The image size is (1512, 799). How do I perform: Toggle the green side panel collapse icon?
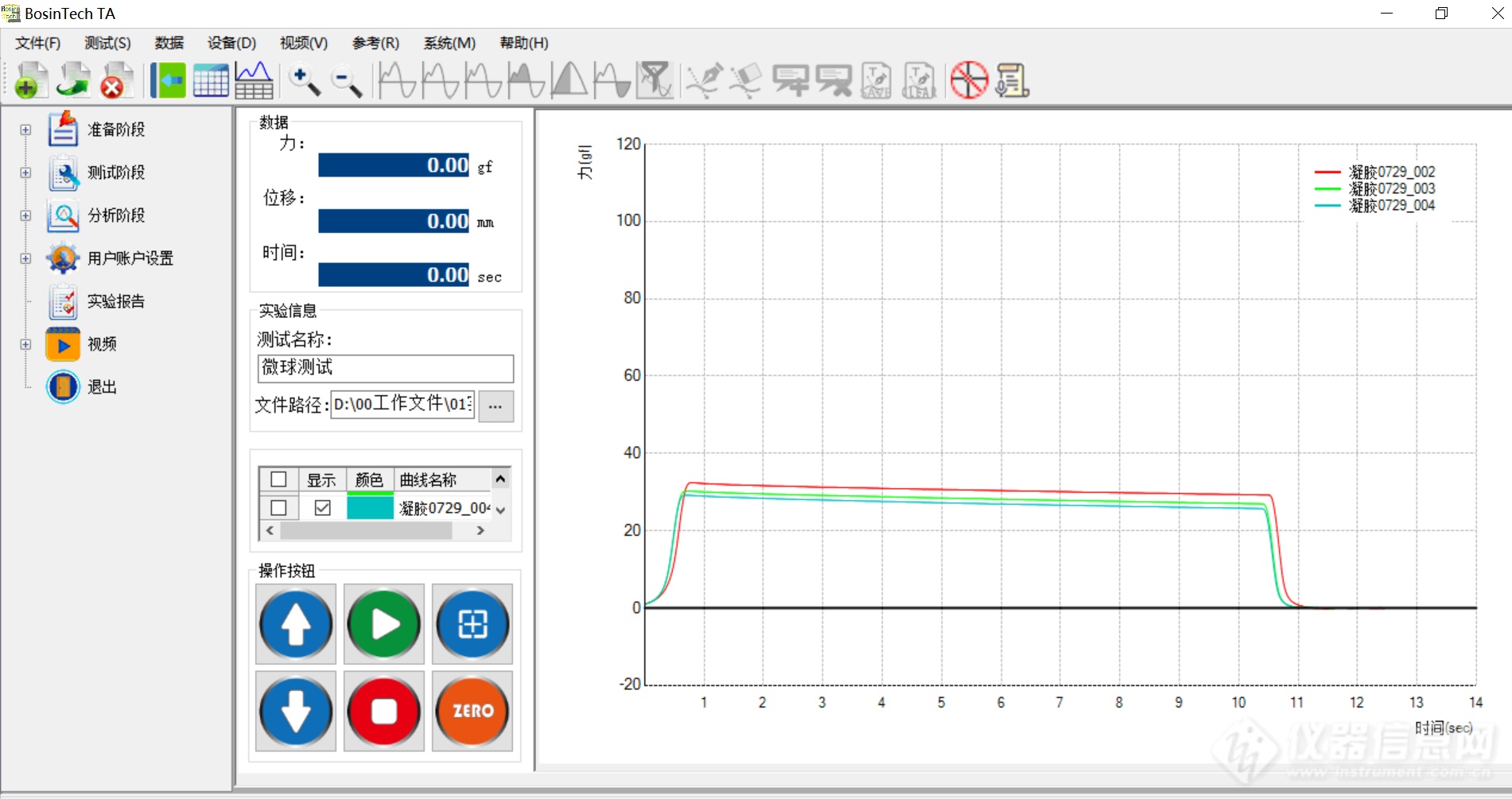coord(168,80)
